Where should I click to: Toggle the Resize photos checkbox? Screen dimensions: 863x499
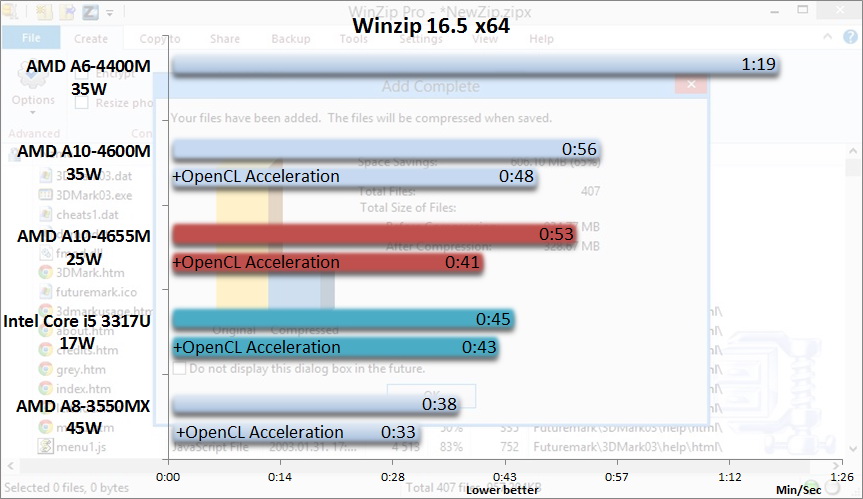(81, 103)
